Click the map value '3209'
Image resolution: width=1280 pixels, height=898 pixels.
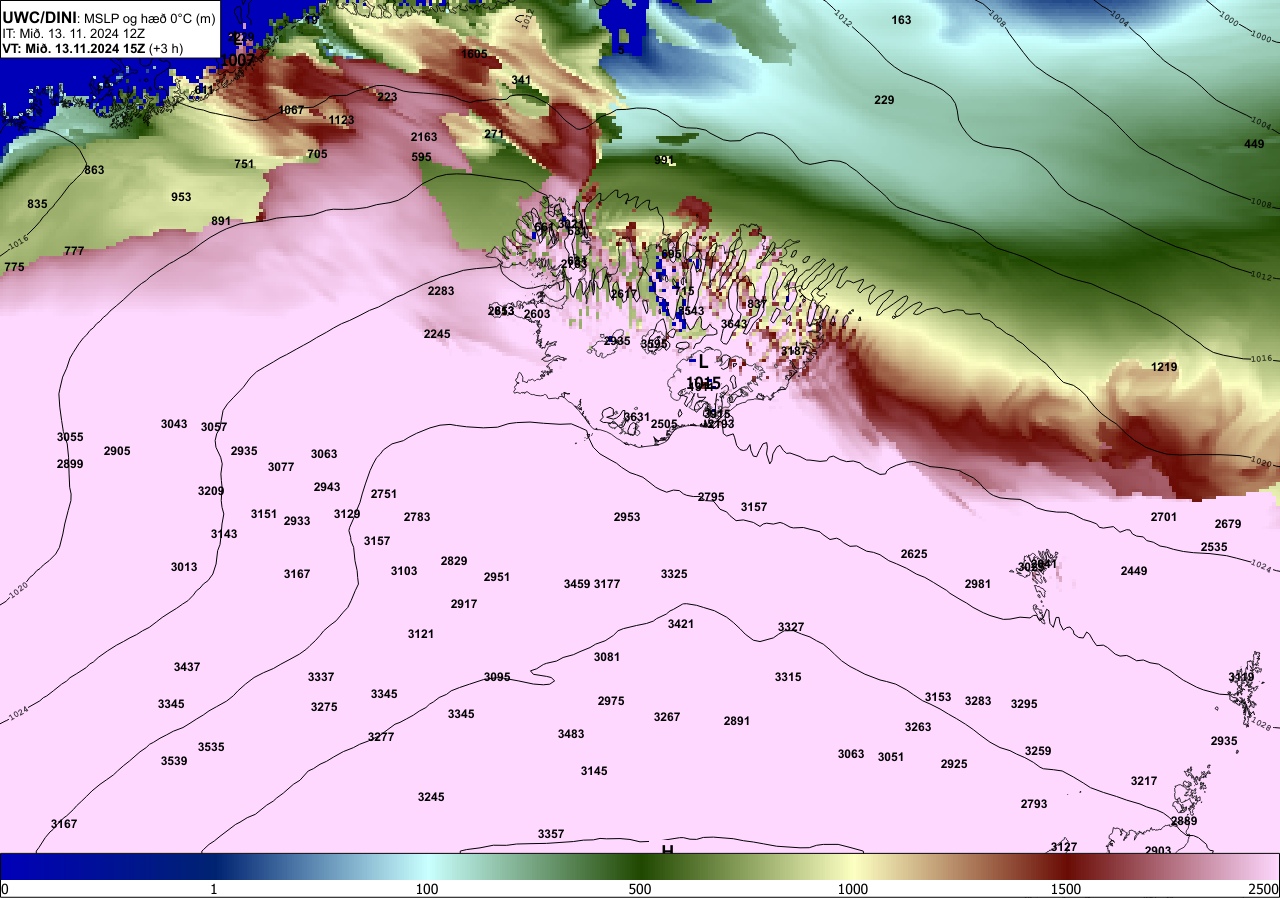pyautogui.click(x=211, y=491)
